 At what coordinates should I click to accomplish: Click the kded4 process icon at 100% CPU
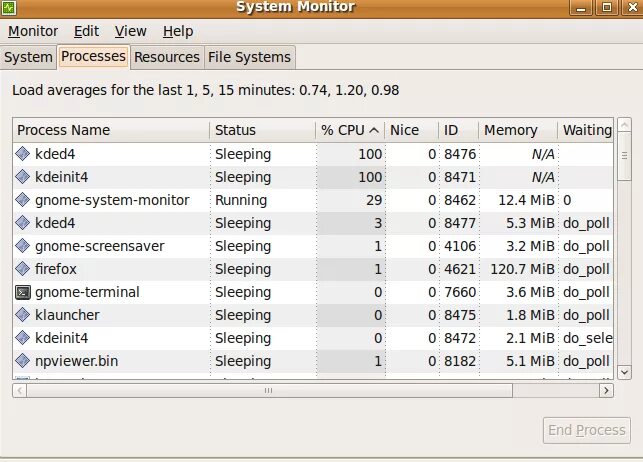pyautogui.click(x=24, y=155)
